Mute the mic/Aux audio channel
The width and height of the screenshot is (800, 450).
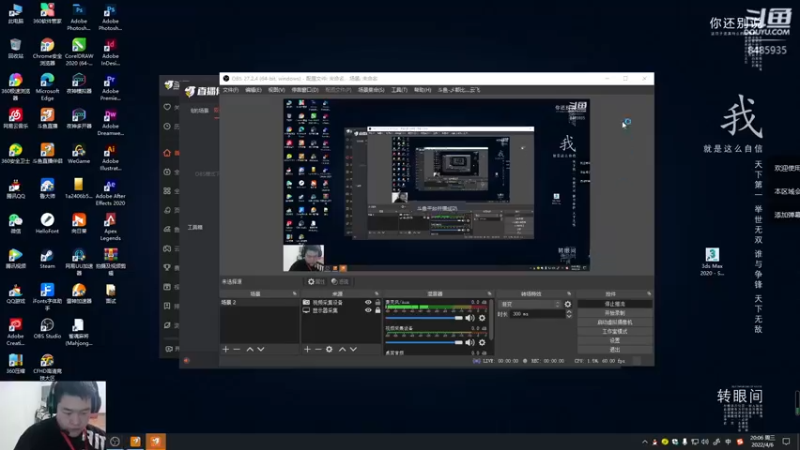470,318
